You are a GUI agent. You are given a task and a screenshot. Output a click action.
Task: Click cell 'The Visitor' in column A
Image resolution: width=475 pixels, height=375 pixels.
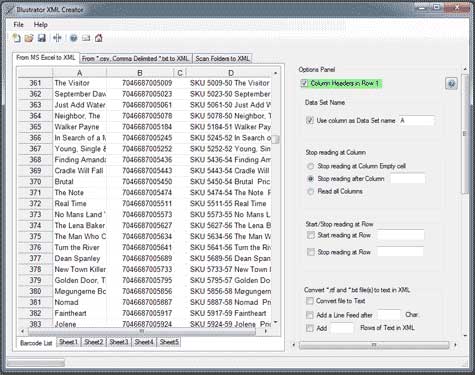[x=80, y=83]
